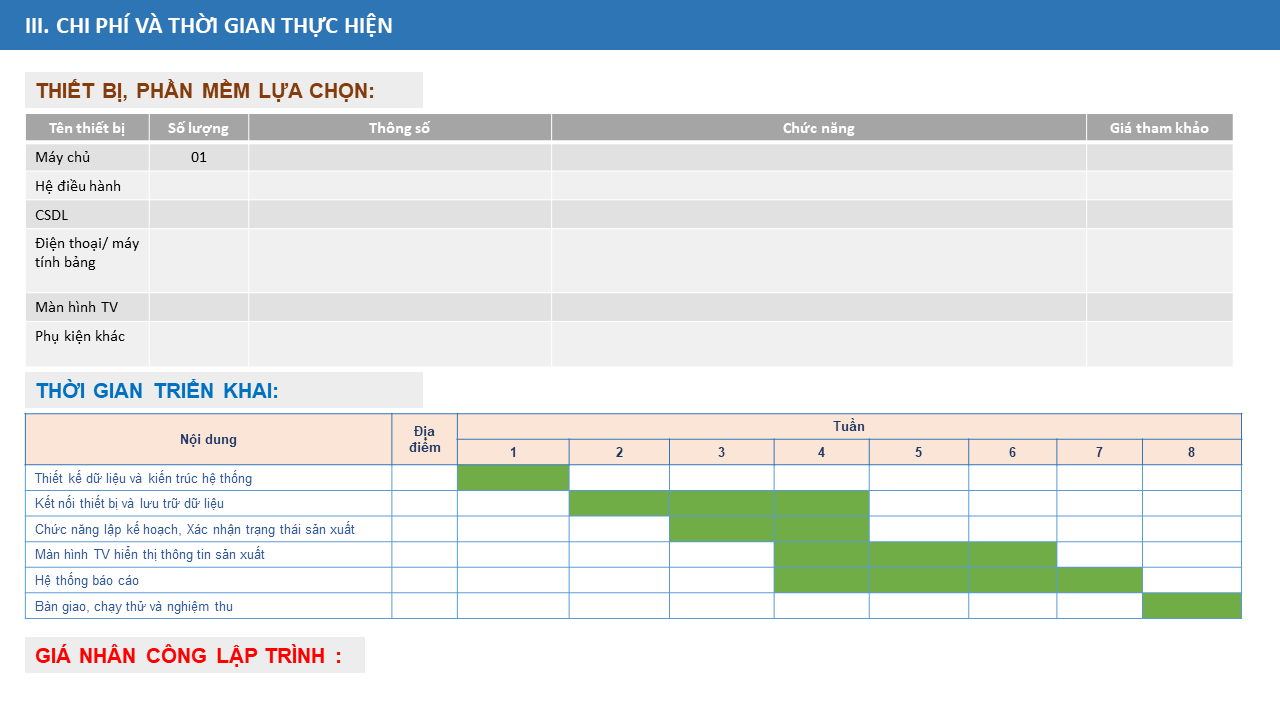Select the 'Phụ kiện khác' cell
This screenshot has height=720, width=1280.
point(80,336)
